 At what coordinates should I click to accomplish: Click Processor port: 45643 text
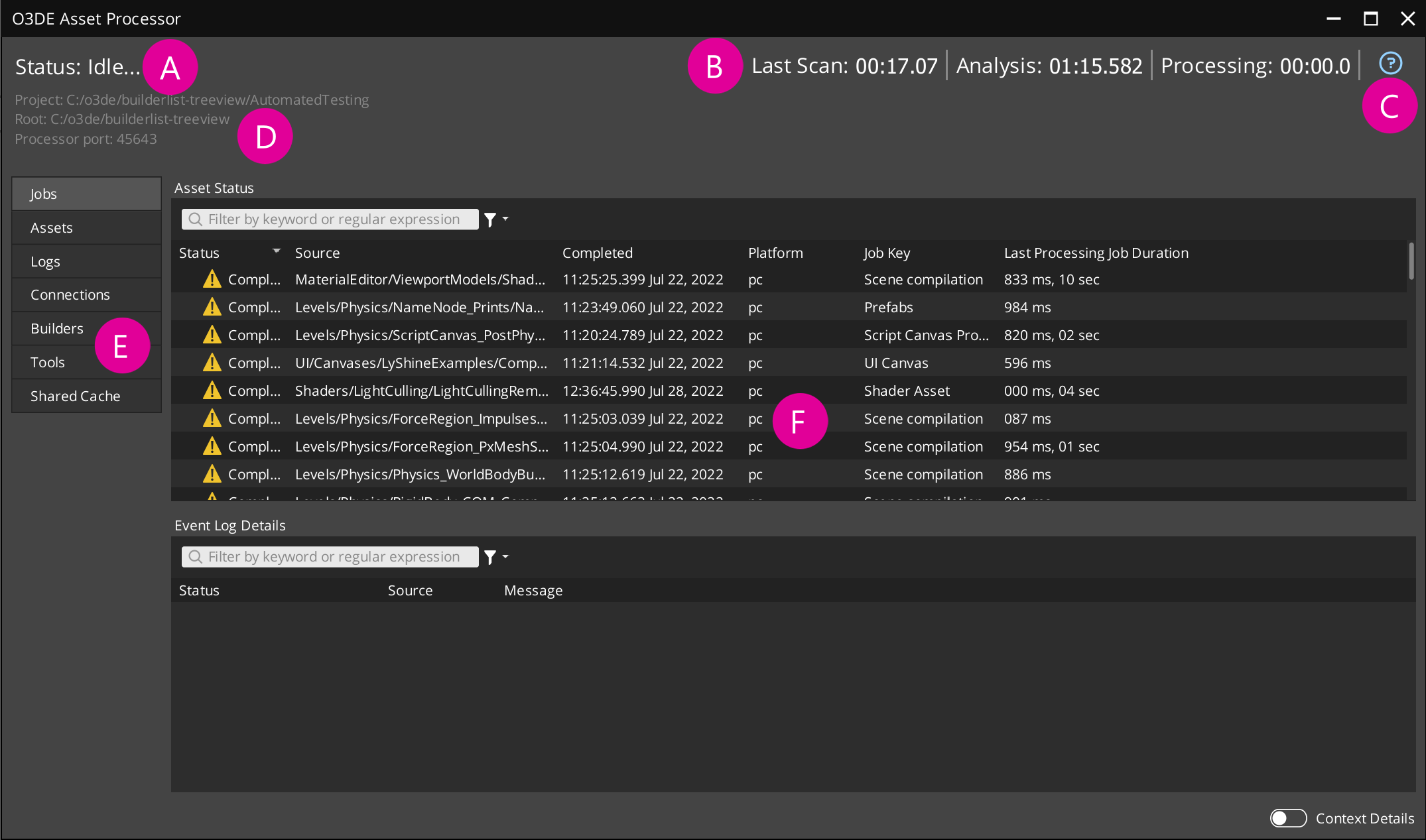coord(86,139)
